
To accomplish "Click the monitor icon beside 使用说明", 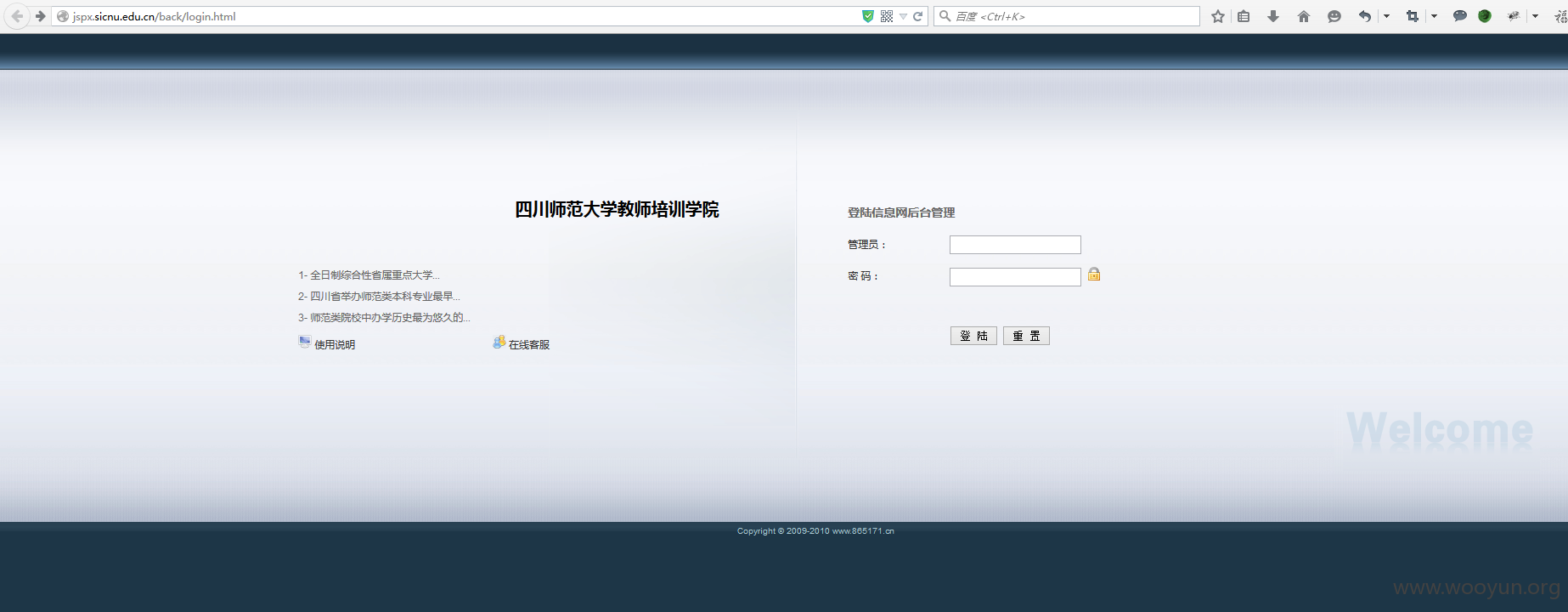I will pyautogui.click(x=305, y=342).
